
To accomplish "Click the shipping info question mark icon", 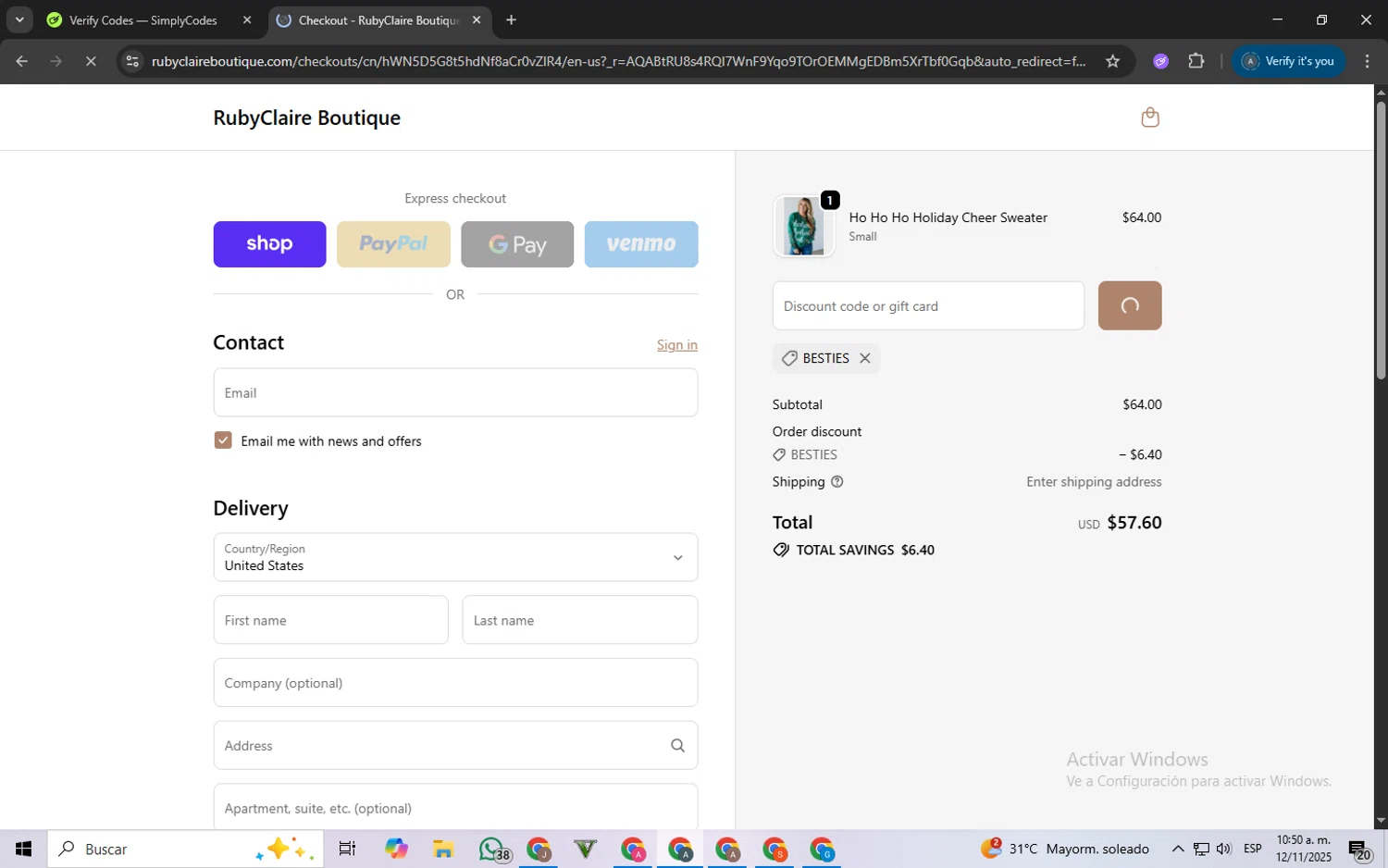I will (x=837, y=482).
